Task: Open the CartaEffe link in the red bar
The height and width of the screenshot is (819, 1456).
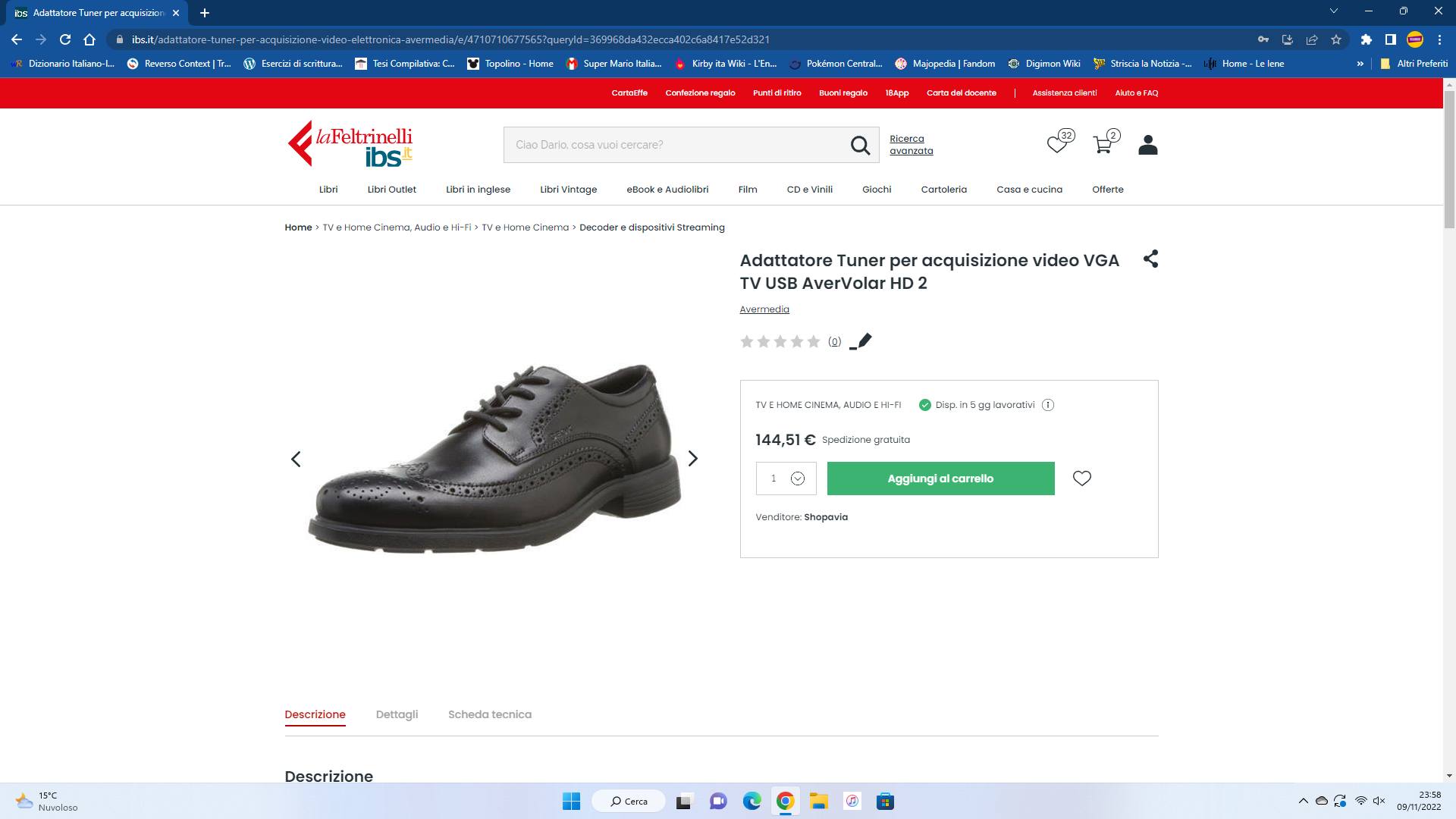Action: (x=629, y=93)
